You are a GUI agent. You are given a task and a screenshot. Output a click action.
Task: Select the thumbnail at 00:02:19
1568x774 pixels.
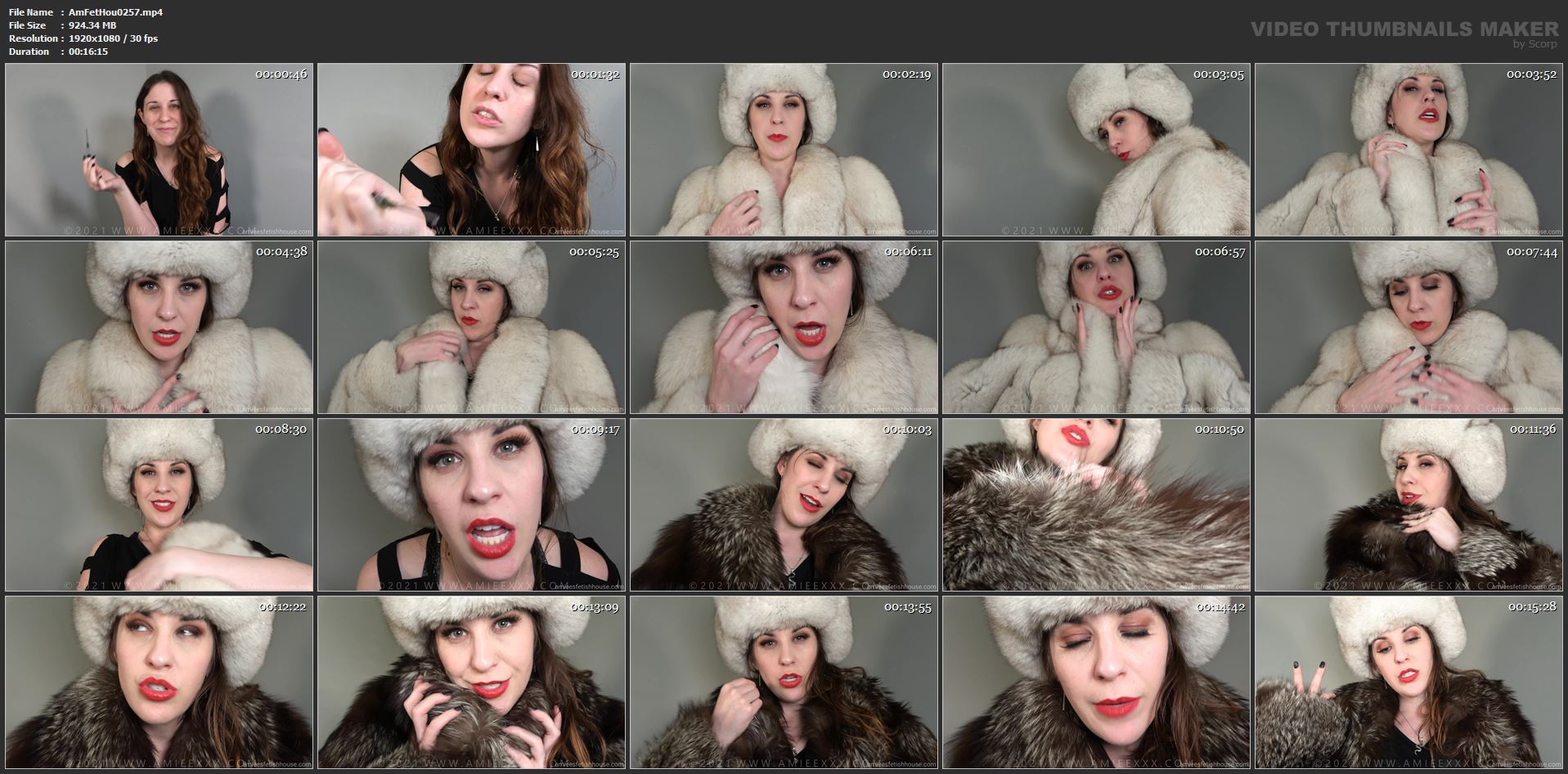[784, 151]
